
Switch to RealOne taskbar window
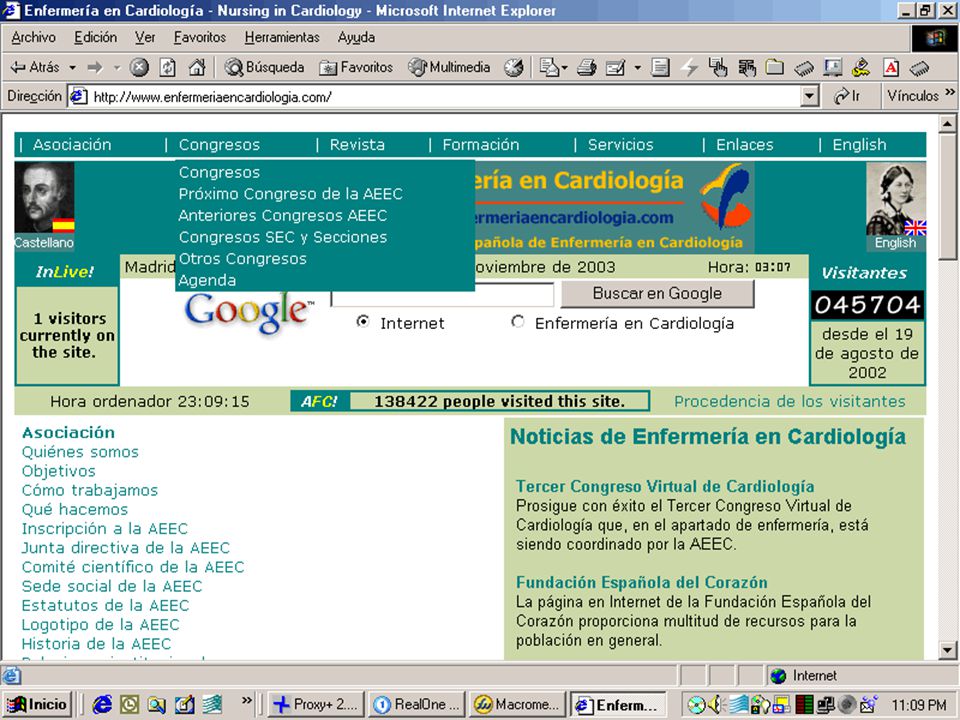click(x=417, y=705)
